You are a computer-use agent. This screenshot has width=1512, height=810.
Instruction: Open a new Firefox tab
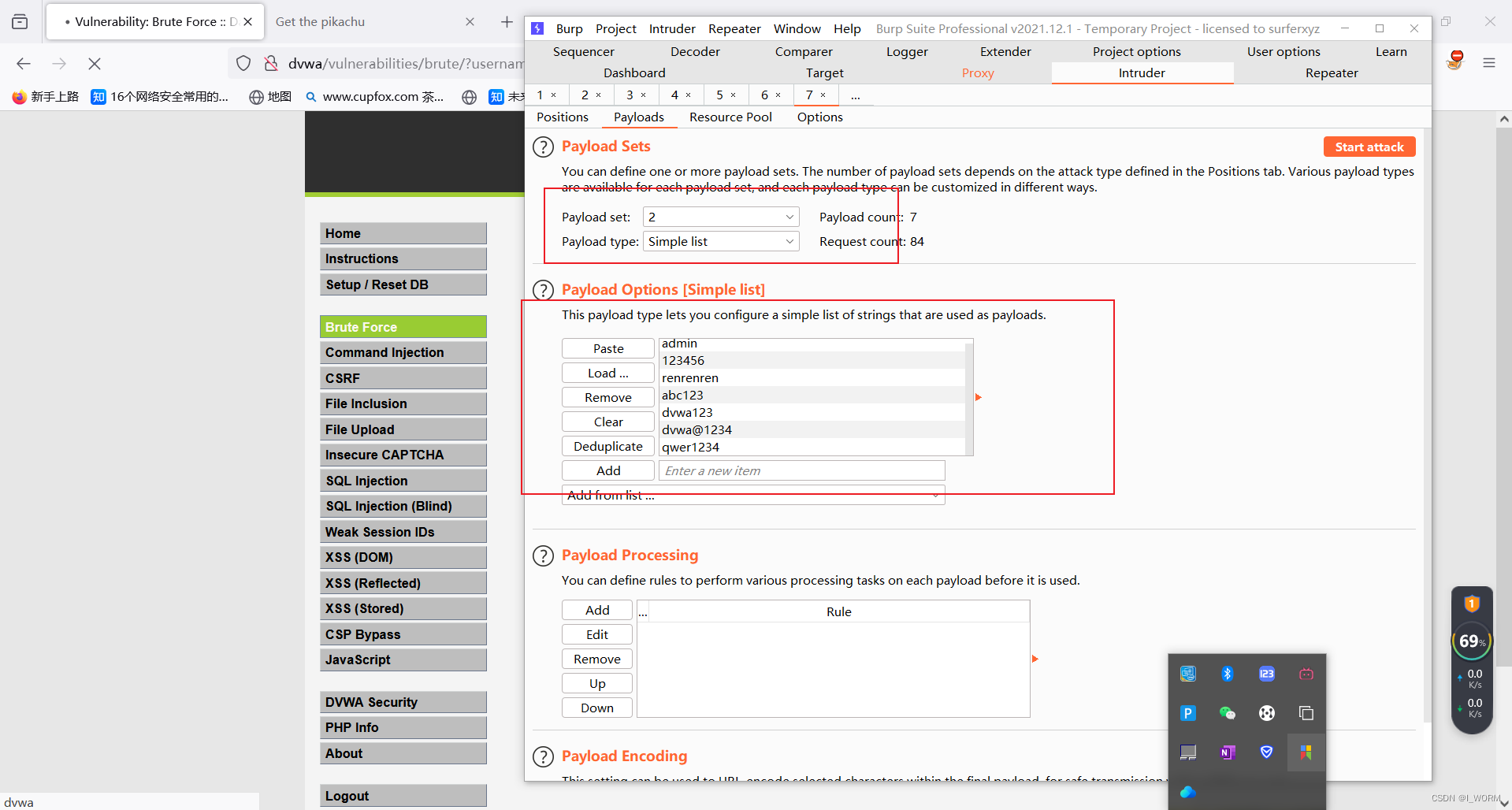pos(507,22)
